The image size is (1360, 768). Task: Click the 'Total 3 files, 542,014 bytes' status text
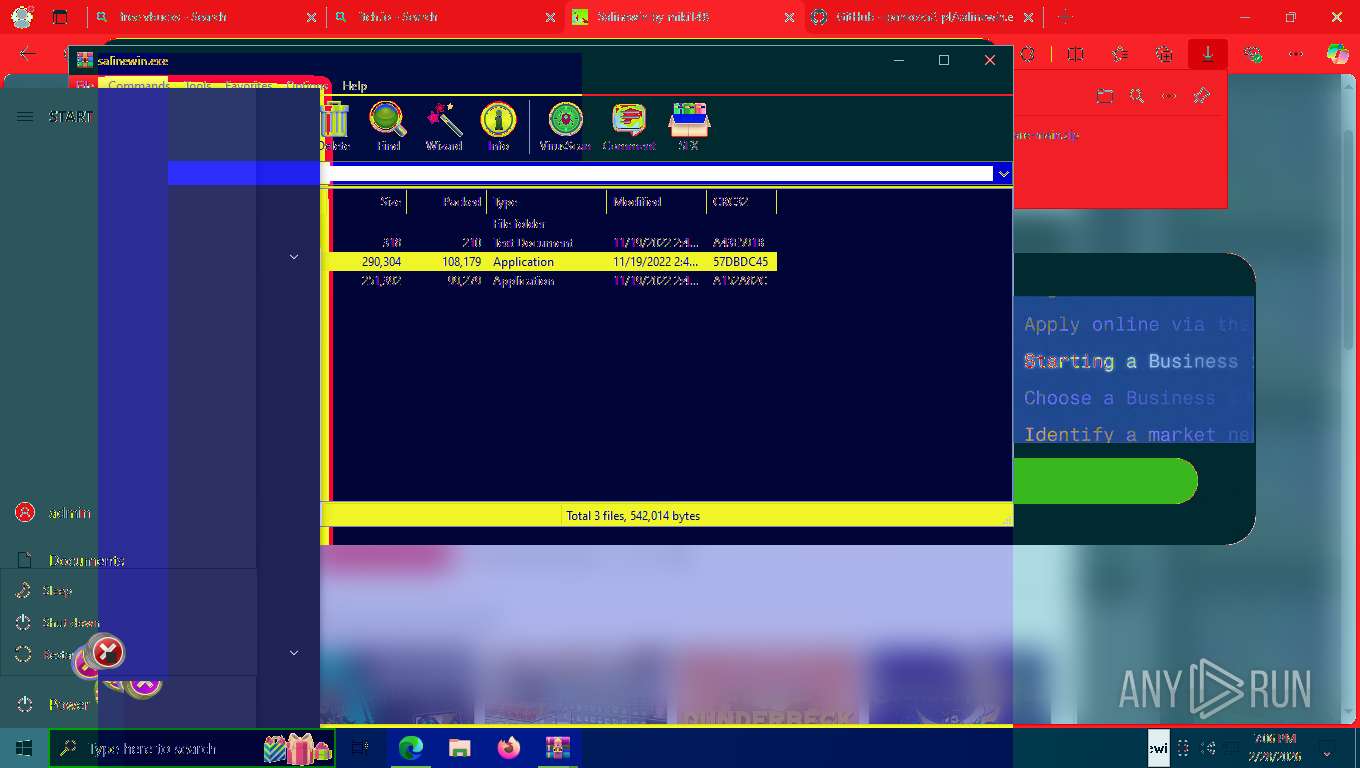click(x=633, y=516)
